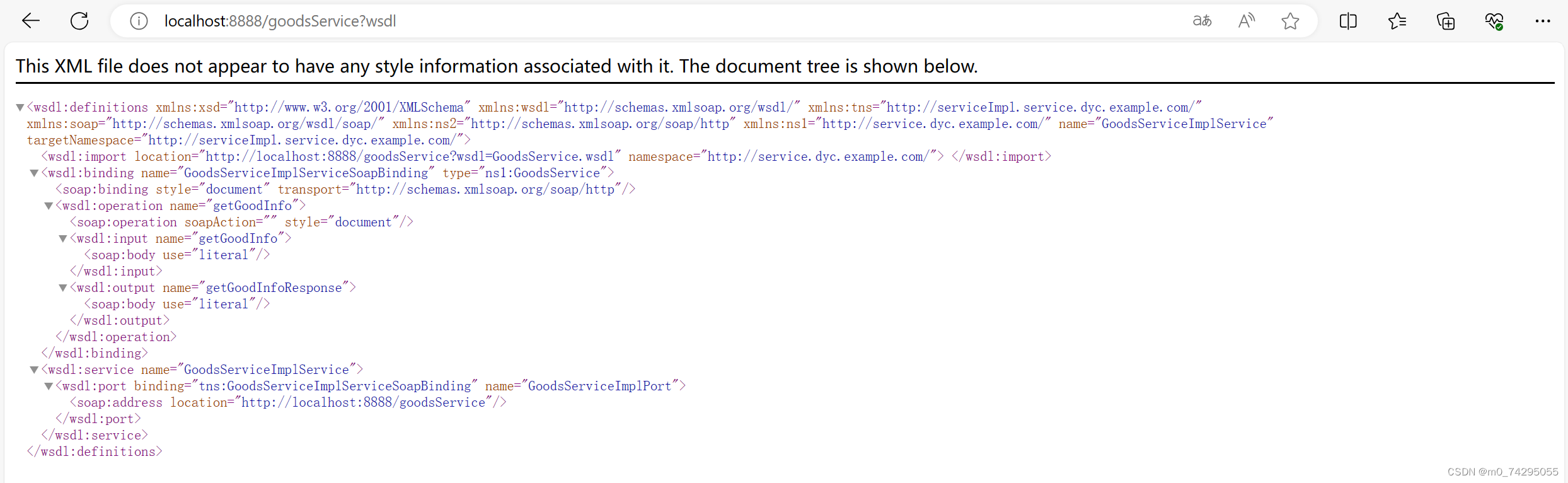Add this page to favorites
The height and width of the screenshot is (483, 1568).
[x=1290, y=21]
